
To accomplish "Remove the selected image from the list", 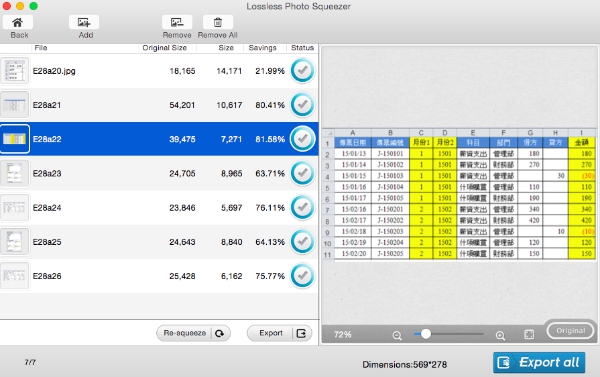I will pos(177,23).
